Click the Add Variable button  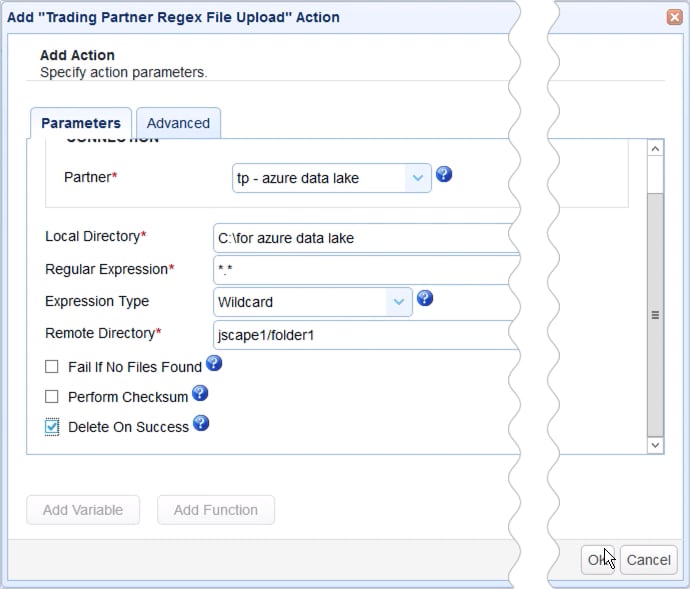pos(83,510)
